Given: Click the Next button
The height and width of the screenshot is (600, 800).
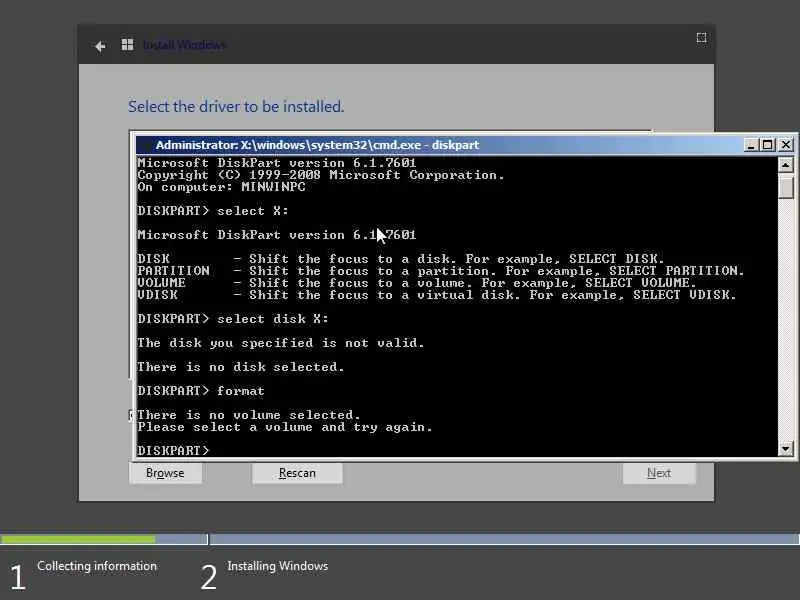Looking at the screenshot, I should point(659,473).
